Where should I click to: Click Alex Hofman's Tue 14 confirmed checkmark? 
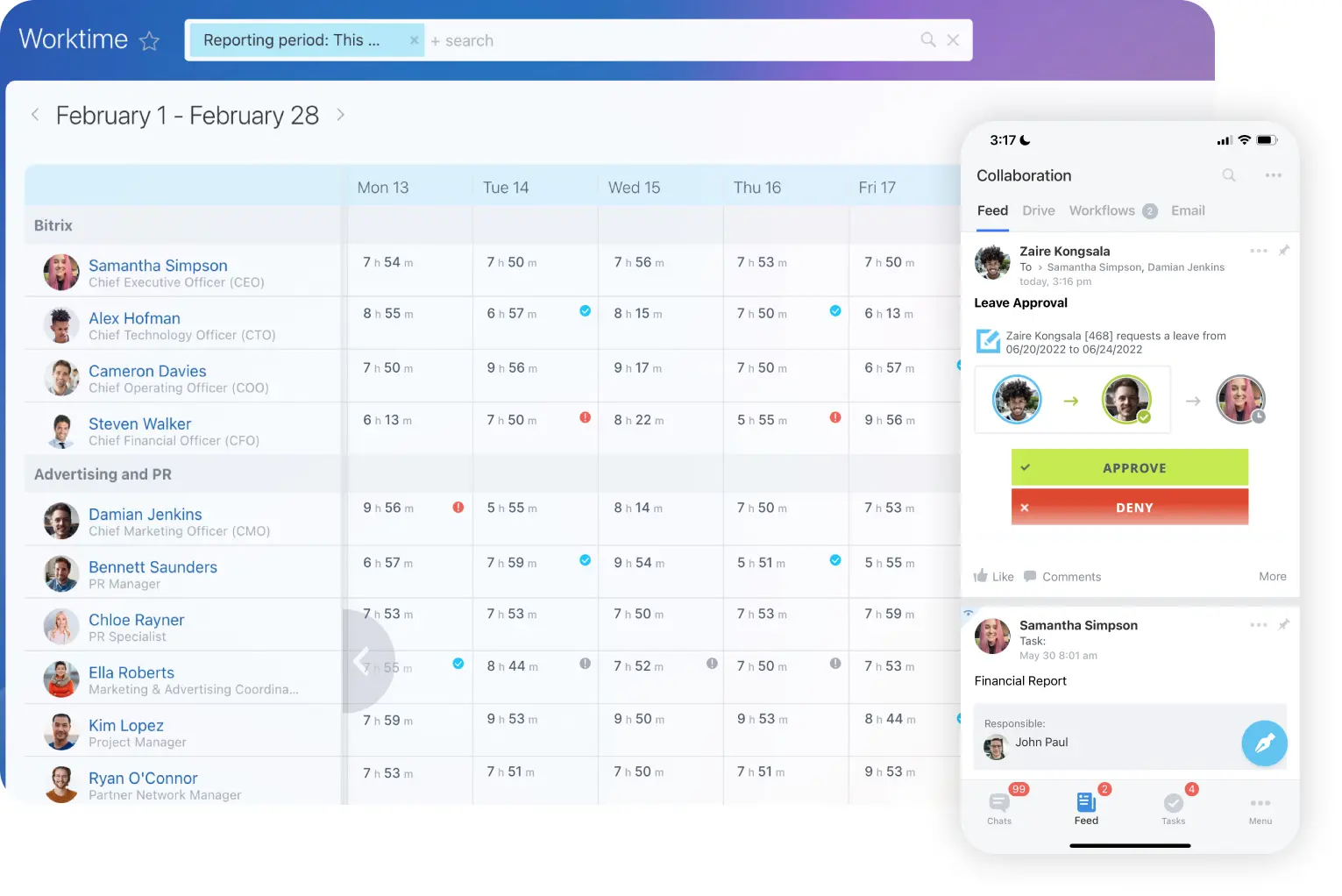coord(585,311)
